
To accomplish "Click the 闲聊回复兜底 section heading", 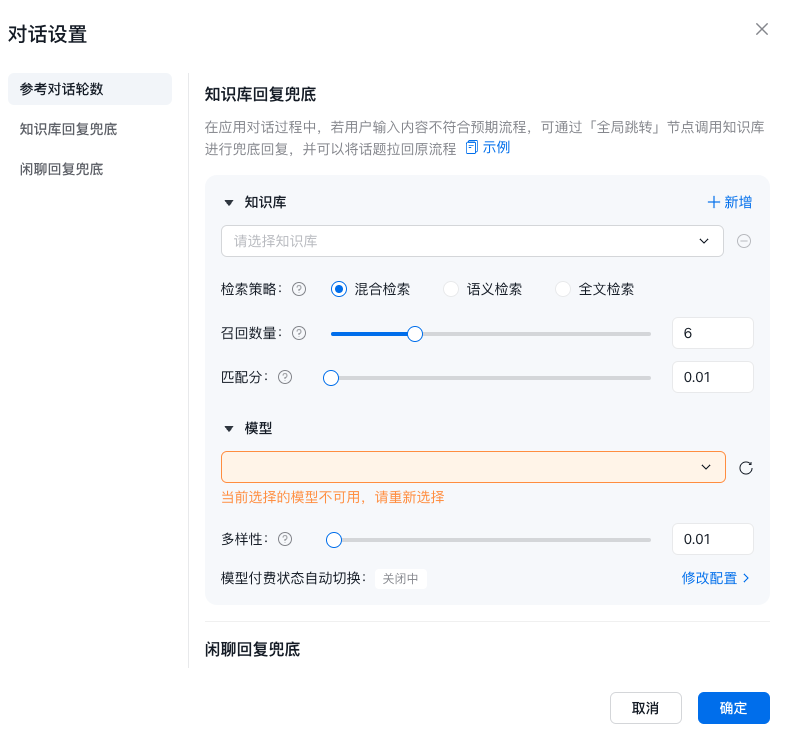I will click(252, 650).
